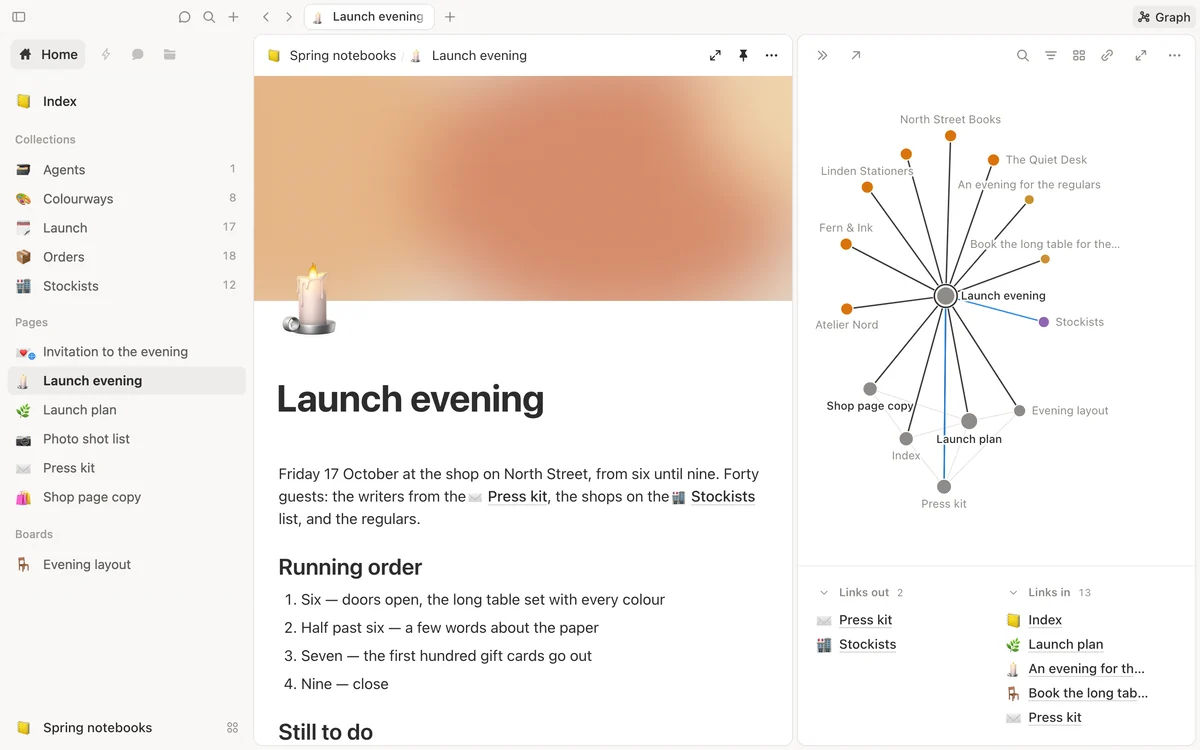Viewport: 1200px width, 750px height.
Task: Toggle the left sidebar panel icon
Action: 19,17
